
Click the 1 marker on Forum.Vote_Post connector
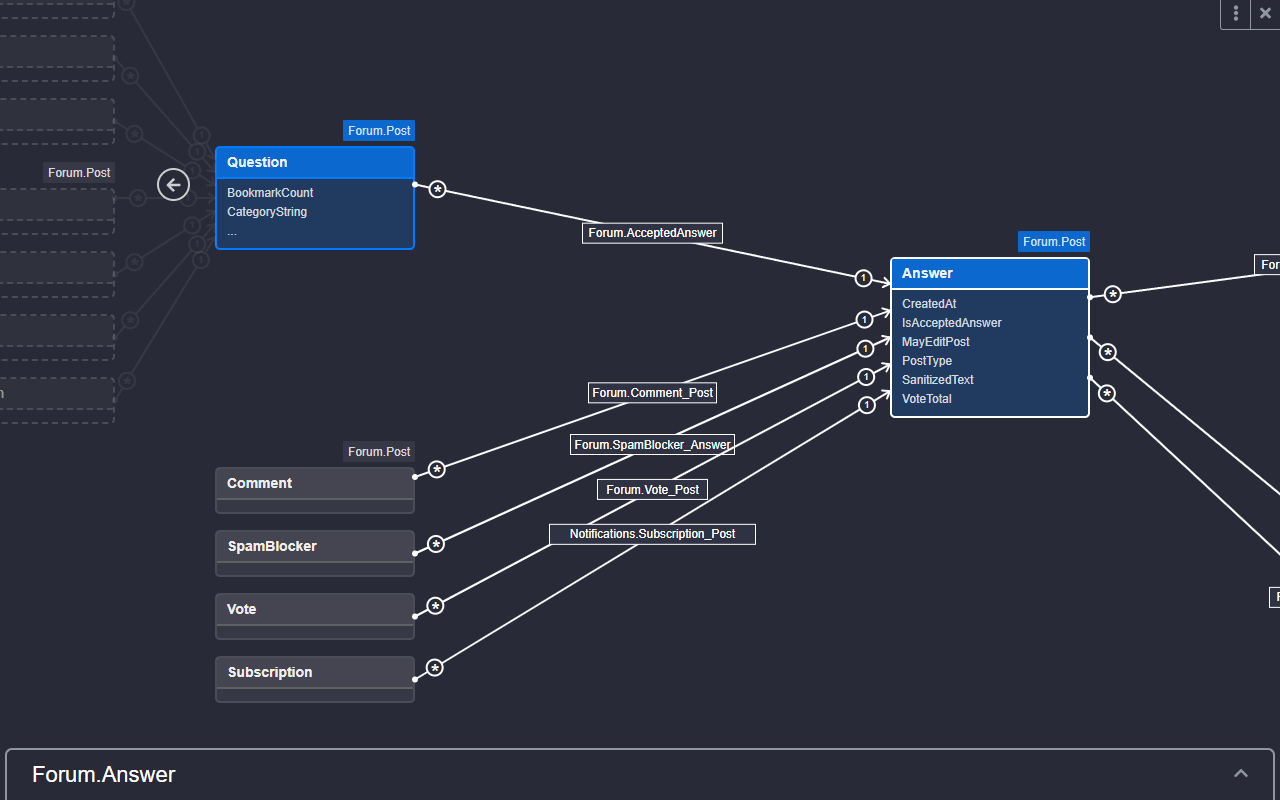point(865,377)
